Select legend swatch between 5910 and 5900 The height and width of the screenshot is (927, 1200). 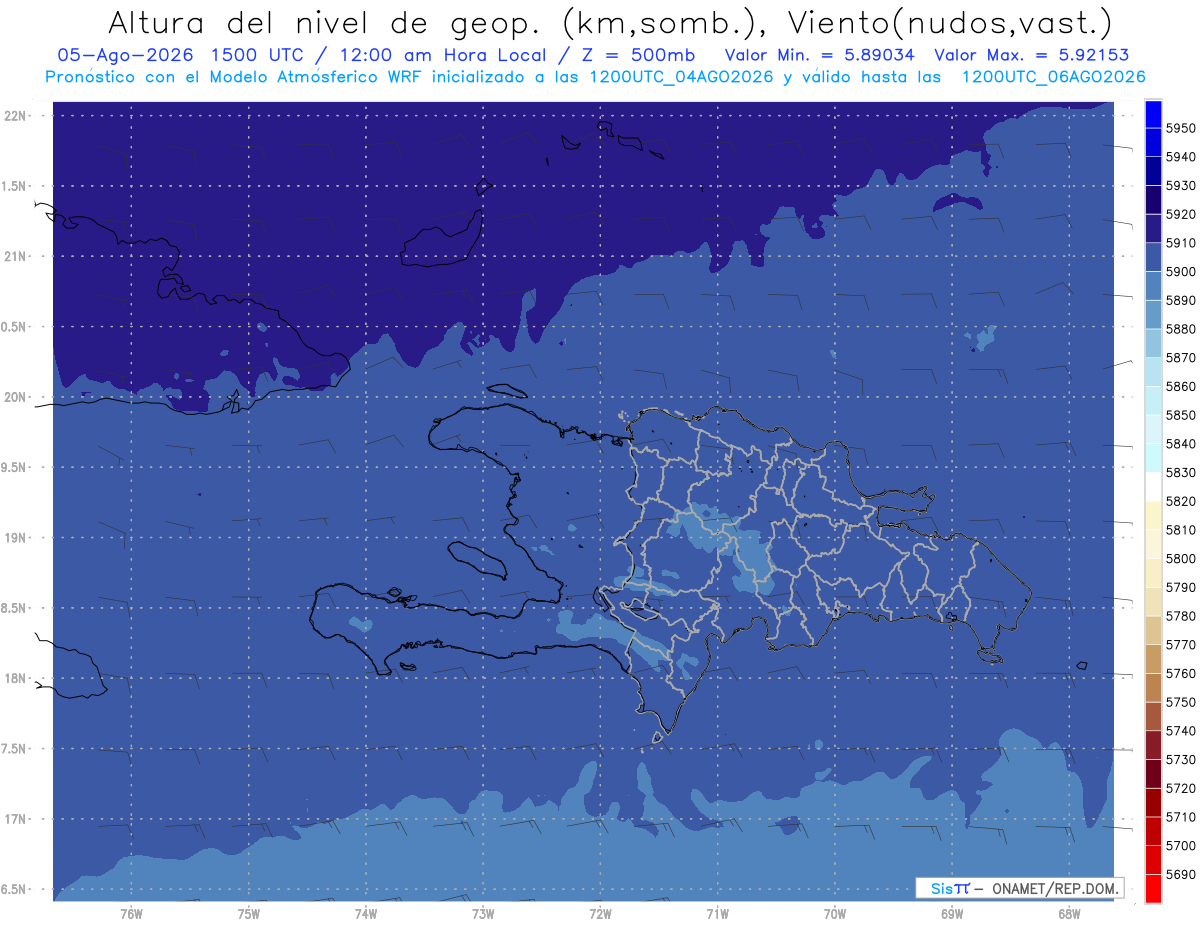point(1153,258)
